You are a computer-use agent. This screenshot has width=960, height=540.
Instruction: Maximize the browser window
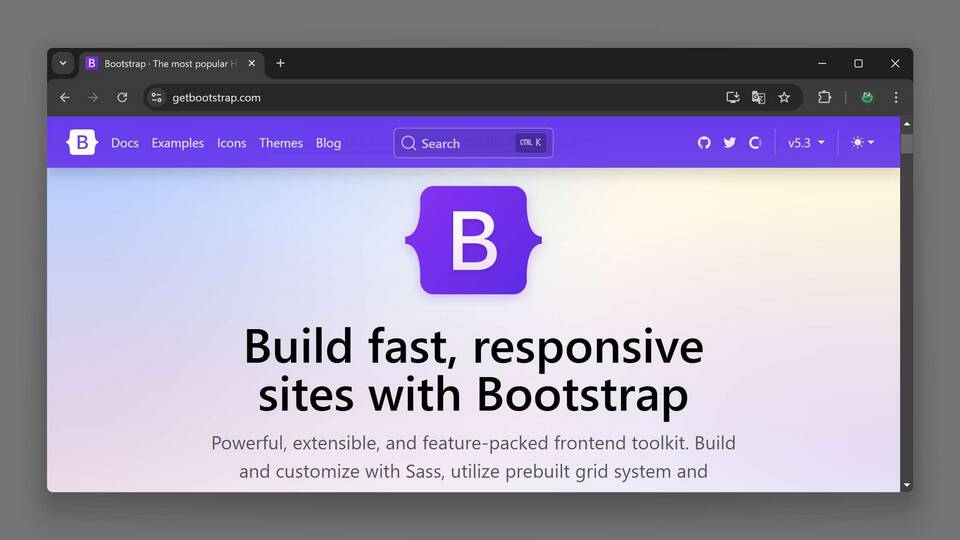[858, 63]
